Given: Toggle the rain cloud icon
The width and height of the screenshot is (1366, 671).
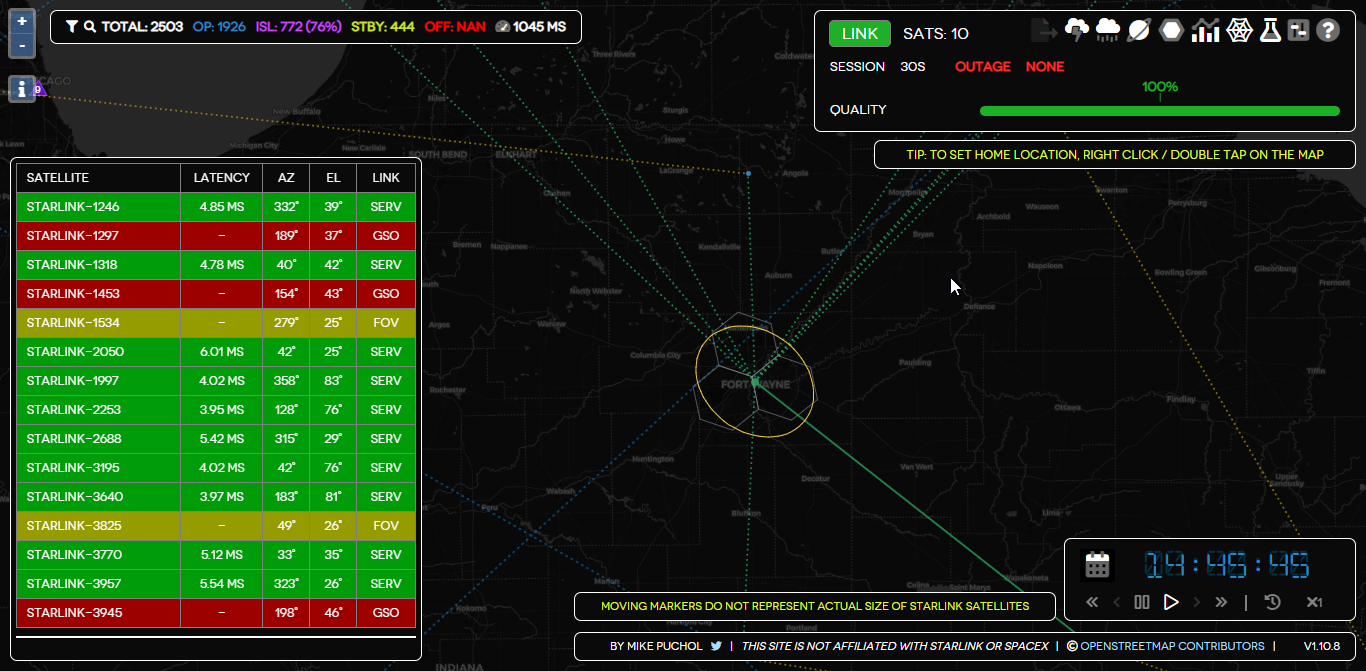Looking at the screenshot, I should click(1108, 31).
